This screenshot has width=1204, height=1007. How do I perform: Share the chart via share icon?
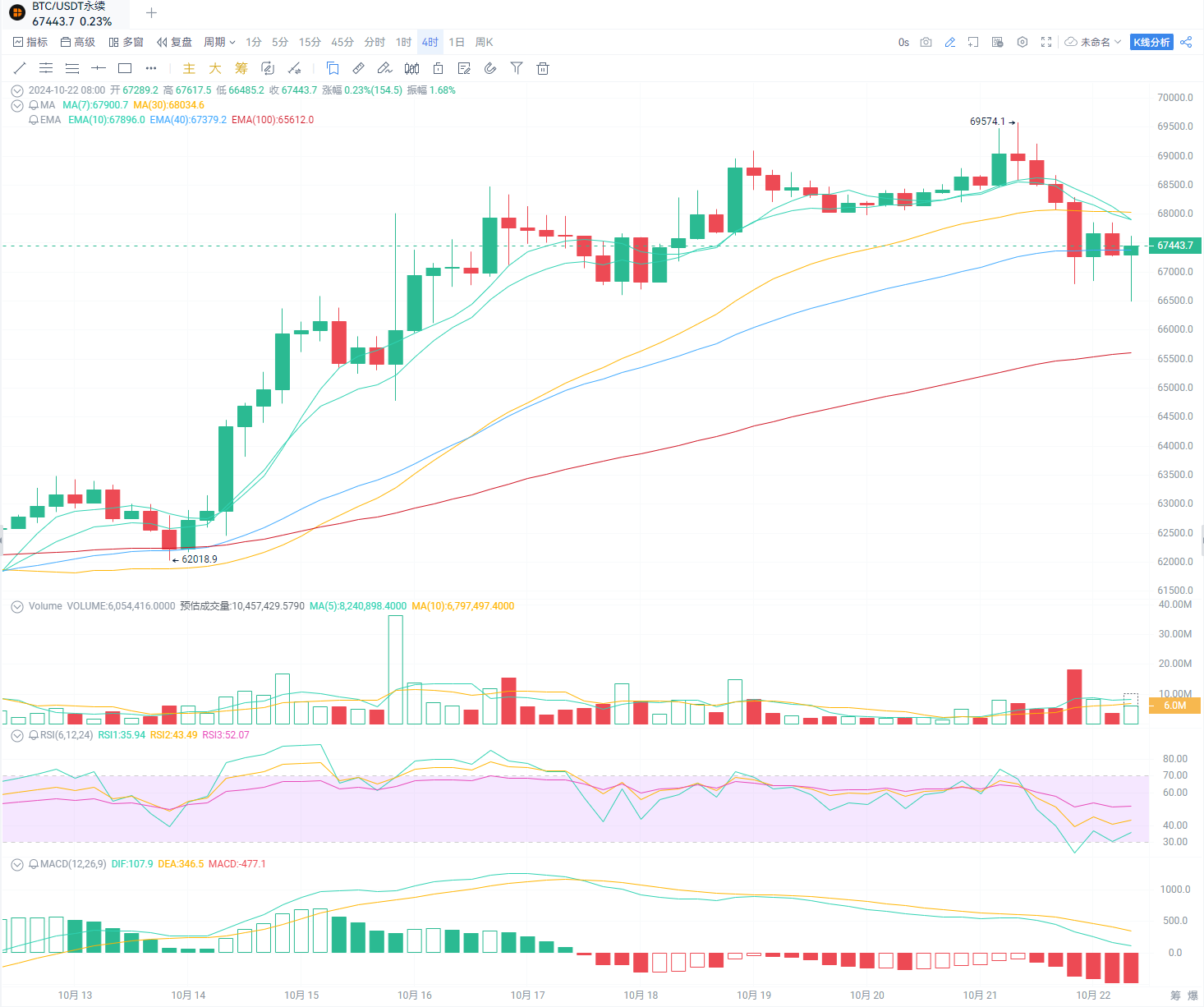1186,42
